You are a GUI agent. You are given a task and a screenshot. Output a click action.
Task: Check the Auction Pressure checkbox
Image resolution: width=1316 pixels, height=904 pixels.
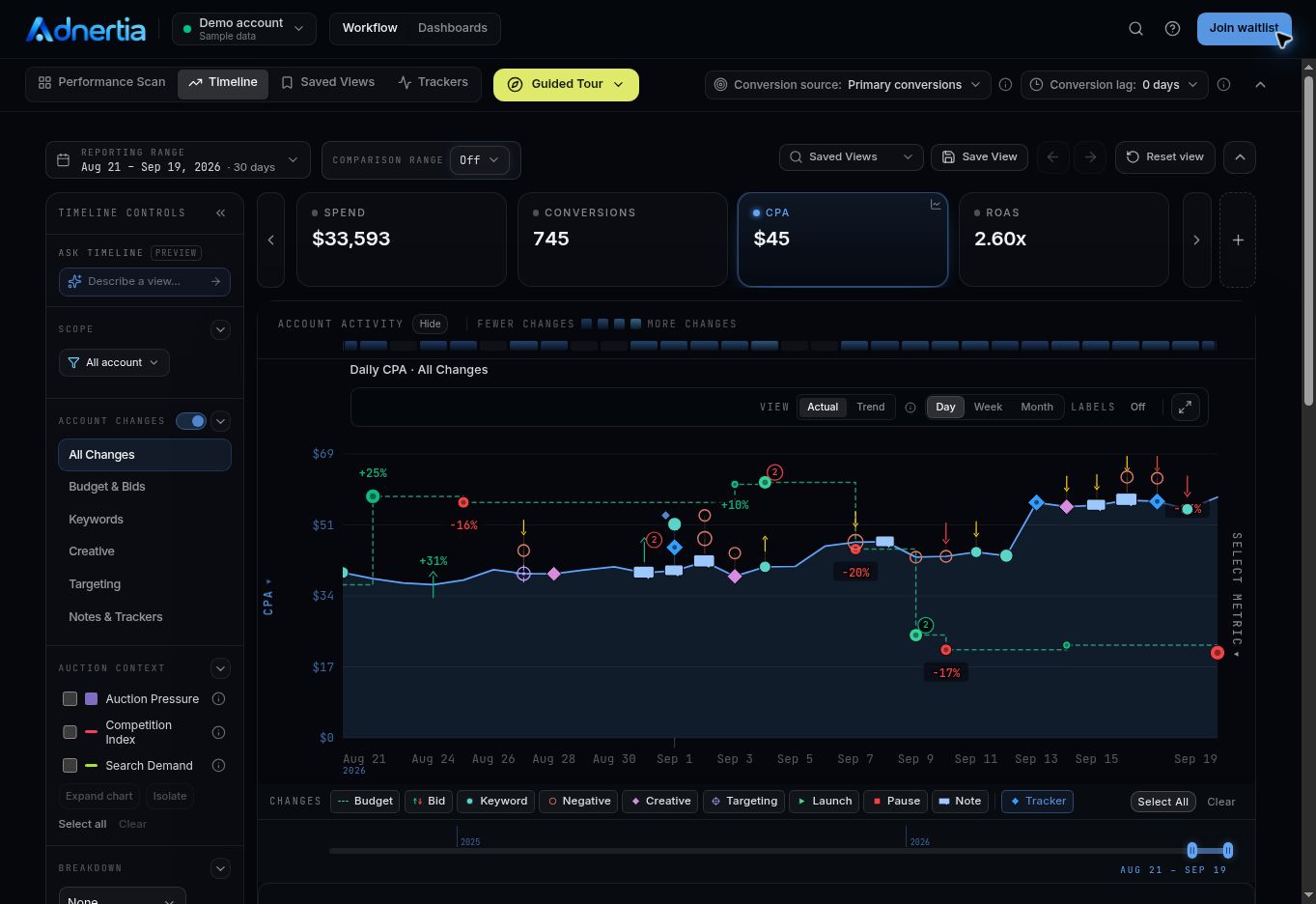70,699
